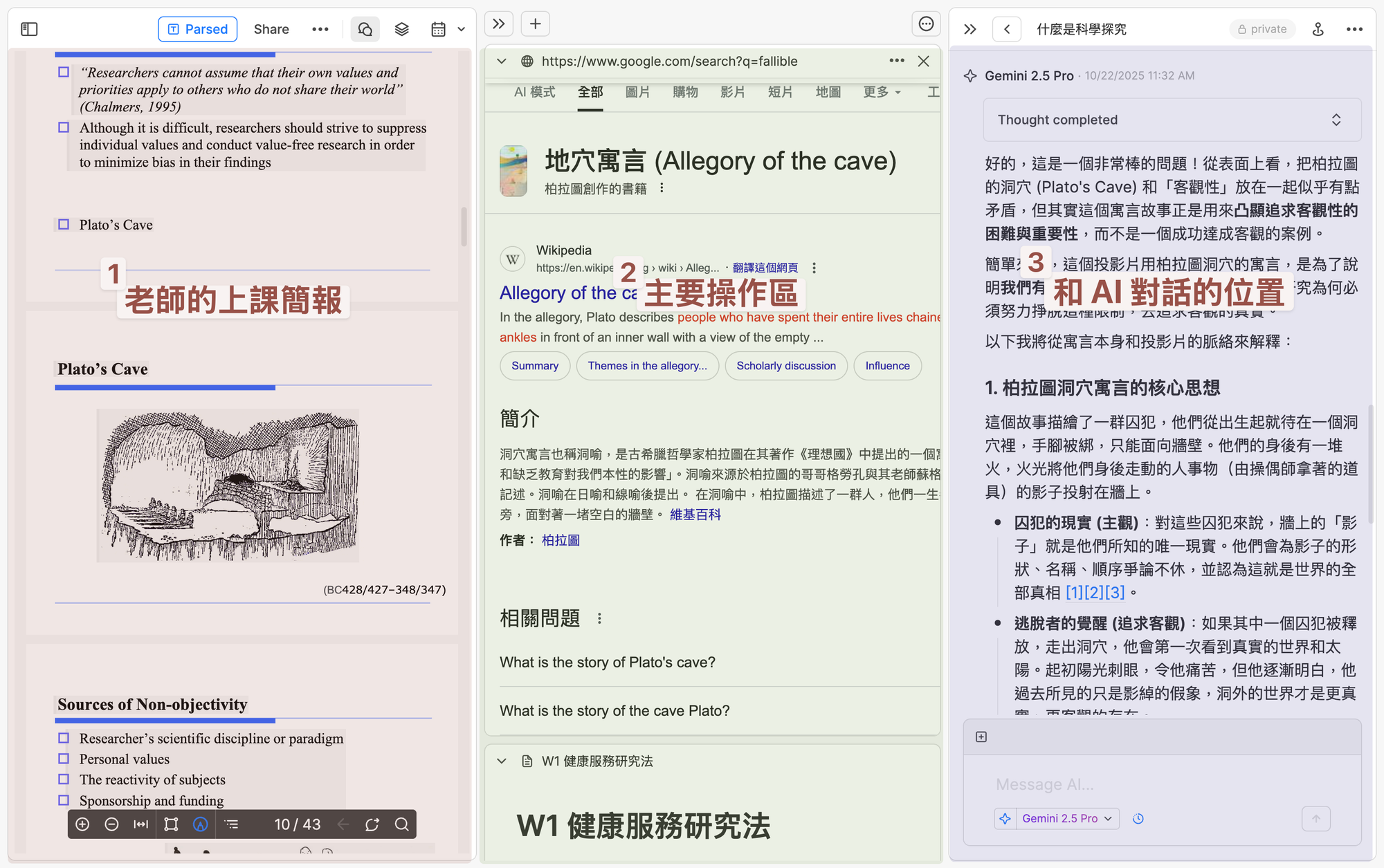This screenshot has width=1384, height=868.
Task: Select the area selection crop tool
Action: pyautogui.click(x=171, y=824)
